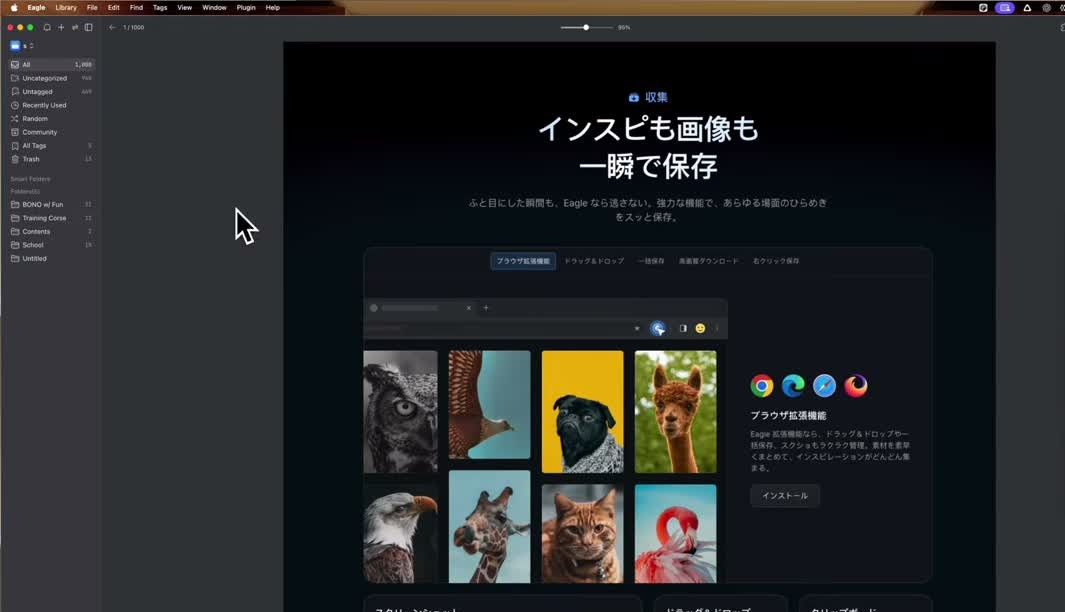Screen dimensions: 1065x612
Task: Select the All items category
Action: pos(52,65)
